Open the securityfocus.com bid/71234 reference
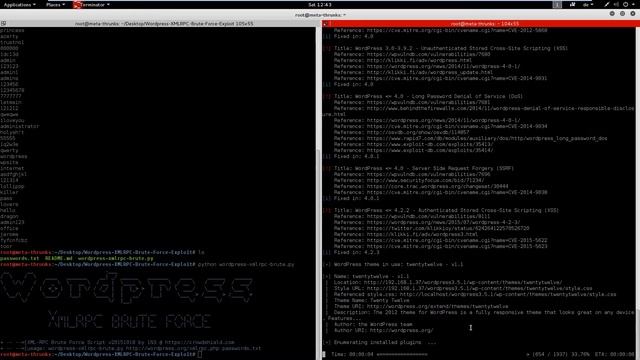This screenshot has width=640, height=360. tap(425, 180)
